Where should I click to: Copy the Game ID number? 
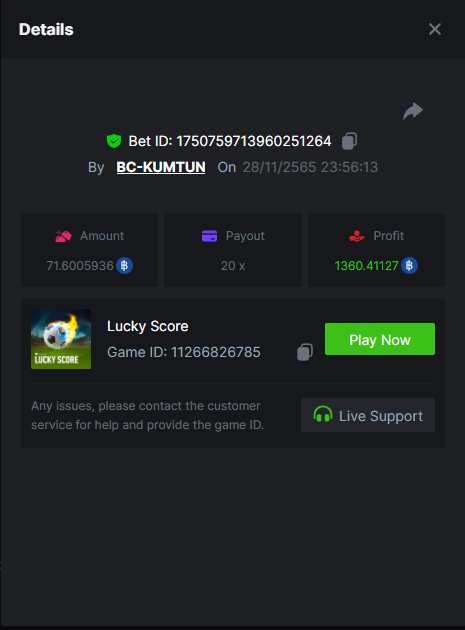(305, 352)
